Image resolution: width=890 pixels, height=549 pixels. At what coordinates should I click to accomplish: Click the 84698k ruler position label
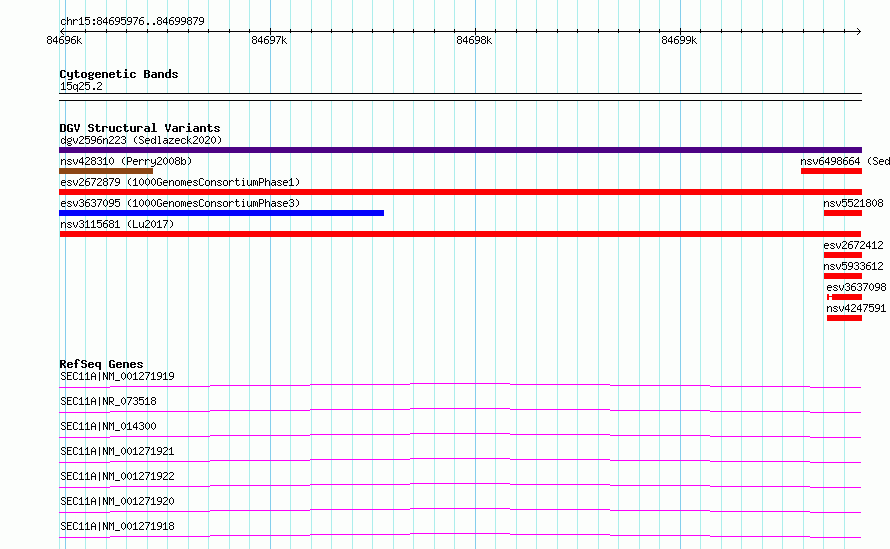click(474, 40)
